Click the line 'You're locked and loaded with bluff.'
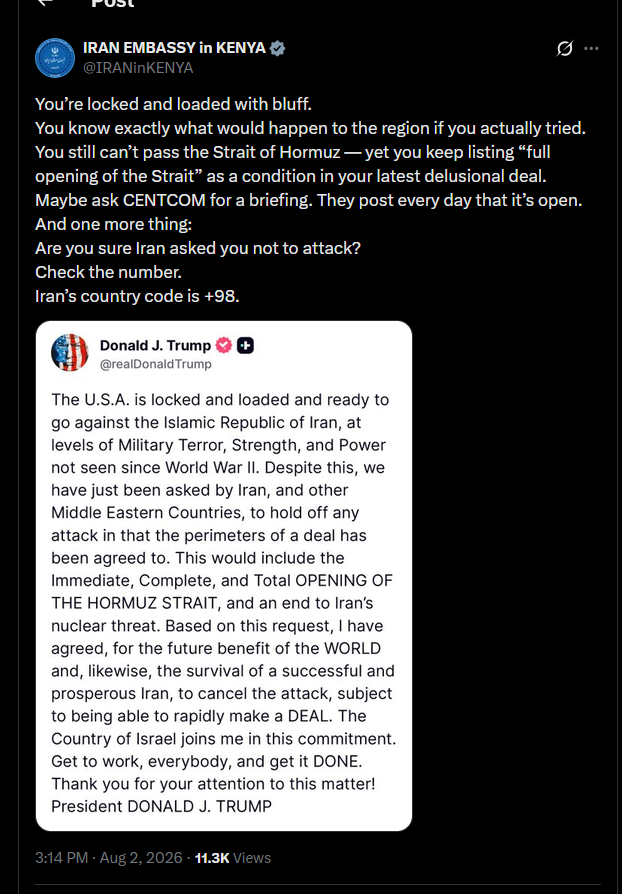 coord(173,104)
